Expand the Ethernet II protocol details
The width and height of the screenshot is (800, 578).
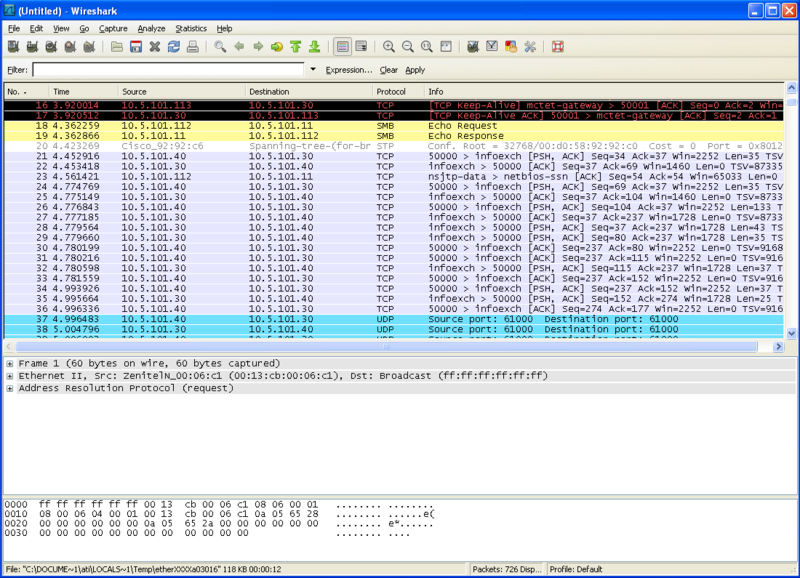(8, 374)
